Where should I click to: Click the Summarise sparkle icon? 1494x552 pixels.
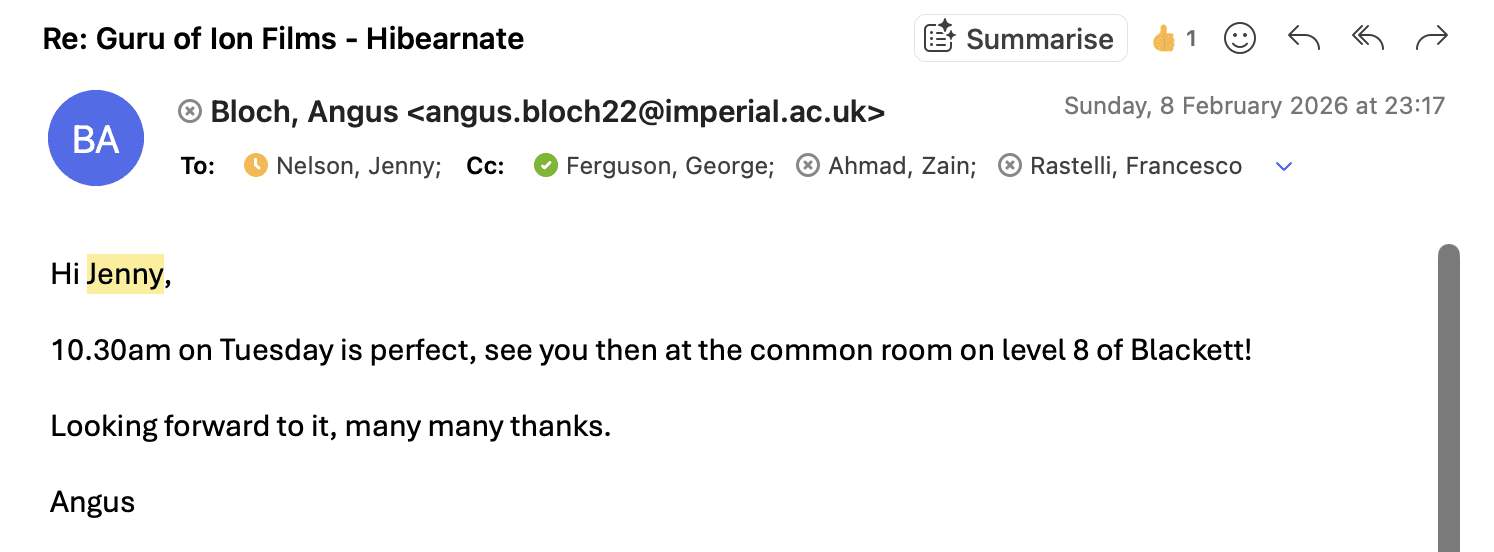939,39
